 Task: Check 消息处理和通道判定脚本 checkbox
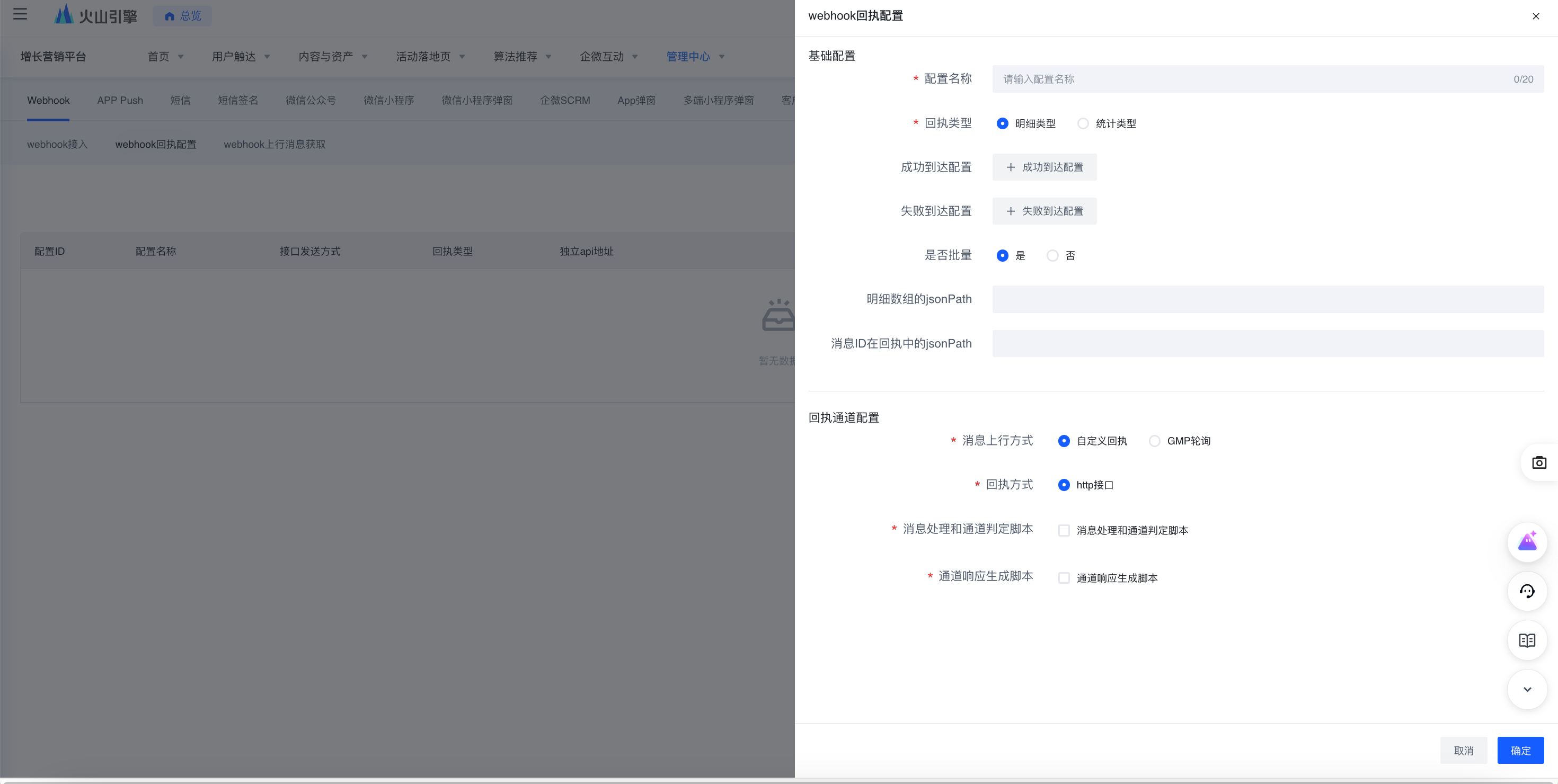pyautogui.click(x=1064, y=530)
